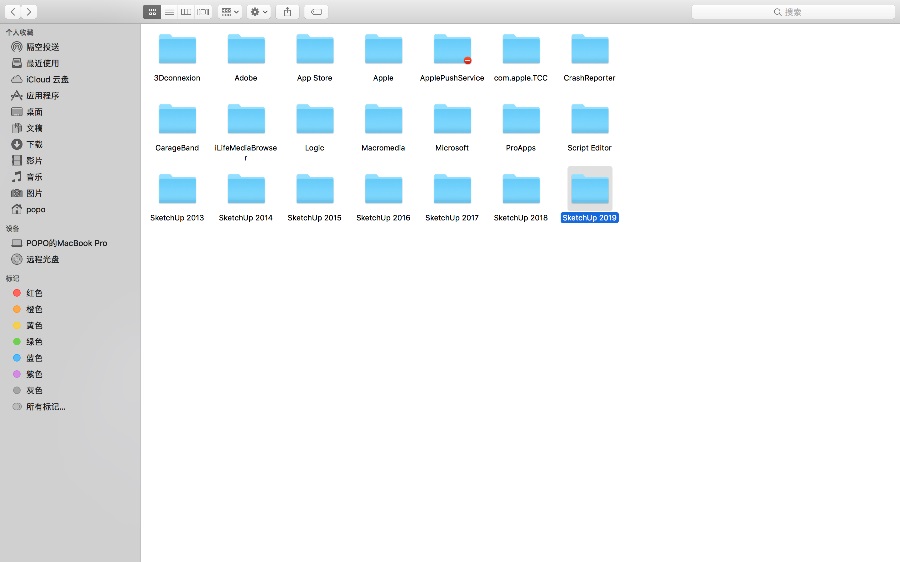Filter by orange tag 橙色
This screenshot has height=562, width=900.
[x=28, y=309]
